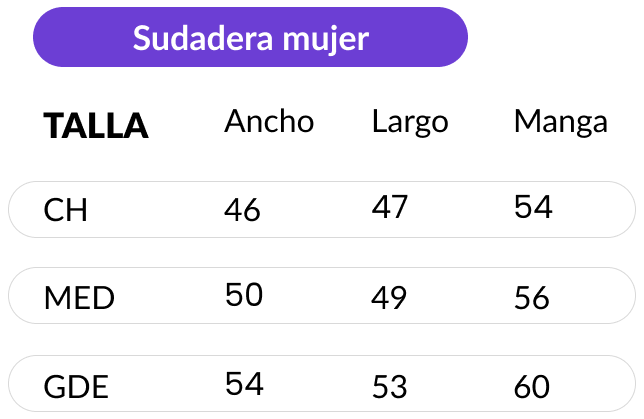The width and height of the screenshot is (644, 419).
Task: Click Largo value 49 in MED row
Action: tap(389, 298)
